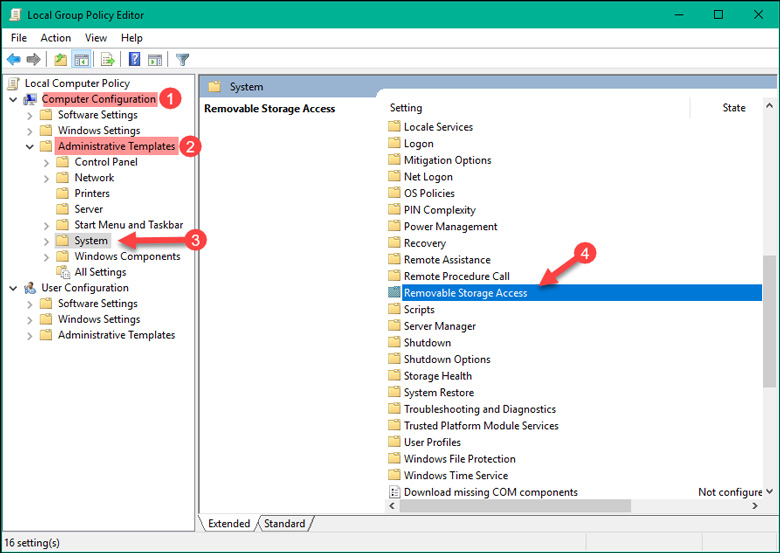This screenshot has height=553, width=780.
Task: Click the State column header
Action: [733, 108]
